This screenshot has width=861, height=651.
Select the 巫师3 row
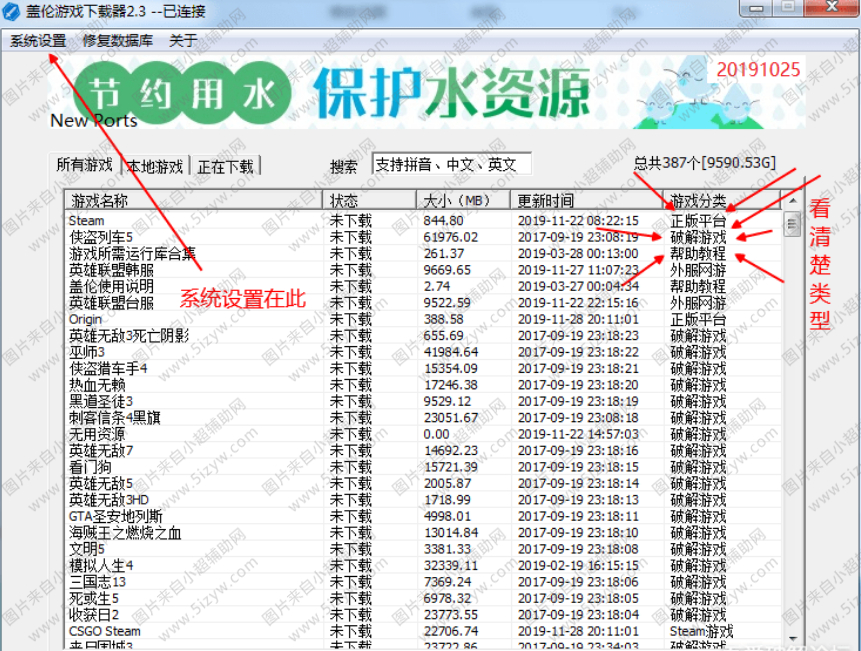coord(423,352)
